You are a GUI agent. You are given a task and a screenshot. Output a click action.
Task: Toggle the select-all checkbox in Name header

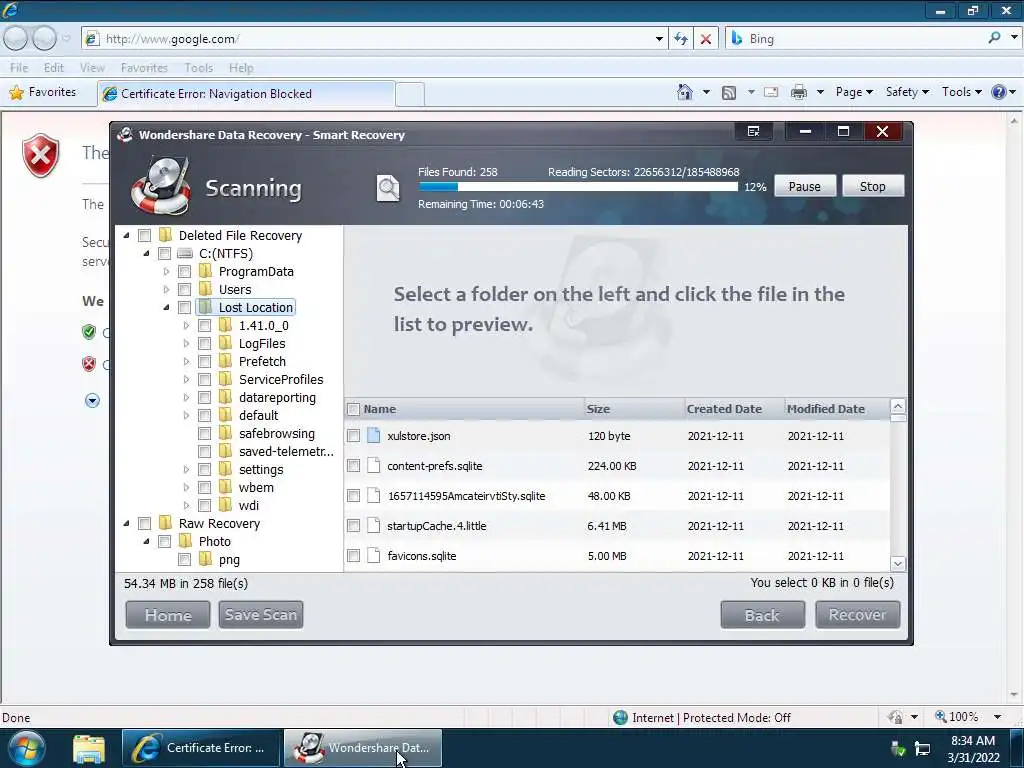(353, 409)
